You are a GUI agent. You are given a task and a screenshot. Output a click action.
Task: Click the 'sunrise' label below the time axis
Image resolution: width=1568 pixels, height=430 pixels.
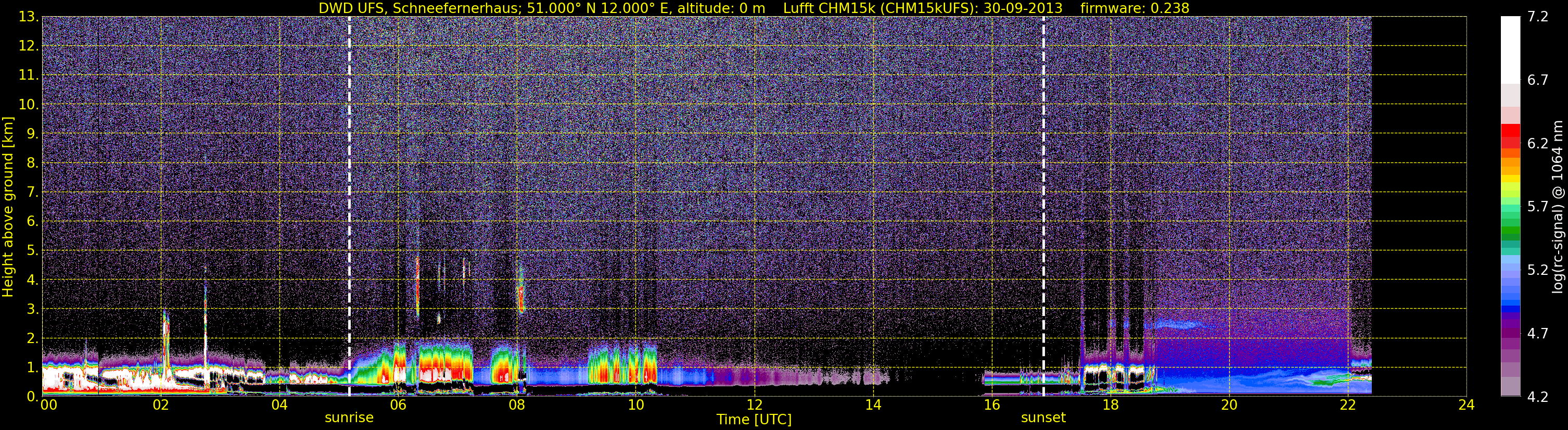tap(349, 417)
